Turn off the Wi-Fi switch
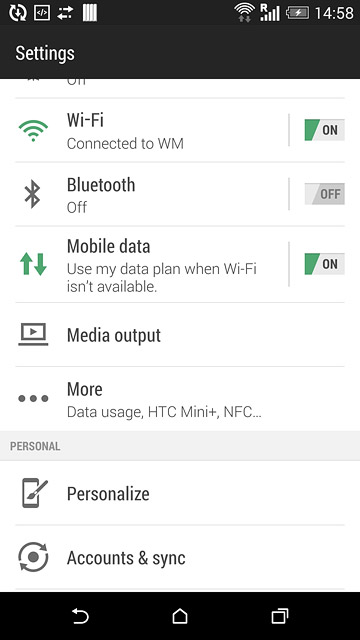 (x=324, y=130)
